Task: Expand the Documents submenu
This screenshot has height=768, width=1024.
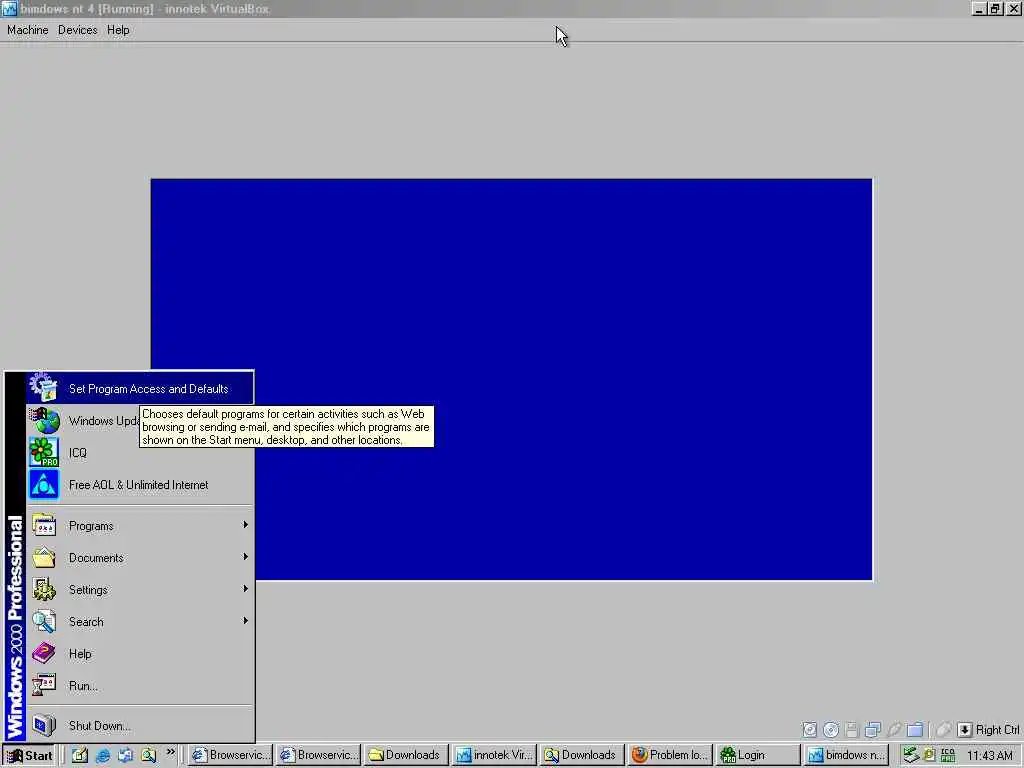Action: tap(140, 558)
